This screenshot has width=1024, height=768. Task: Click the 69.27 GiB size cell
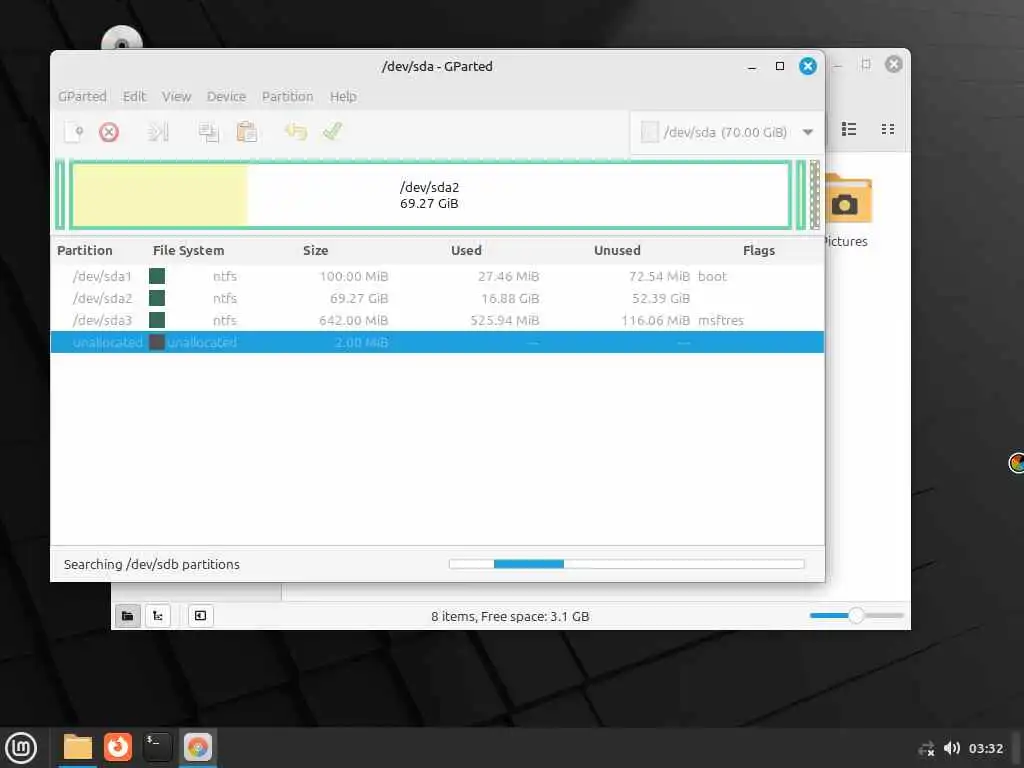(359, 298)
